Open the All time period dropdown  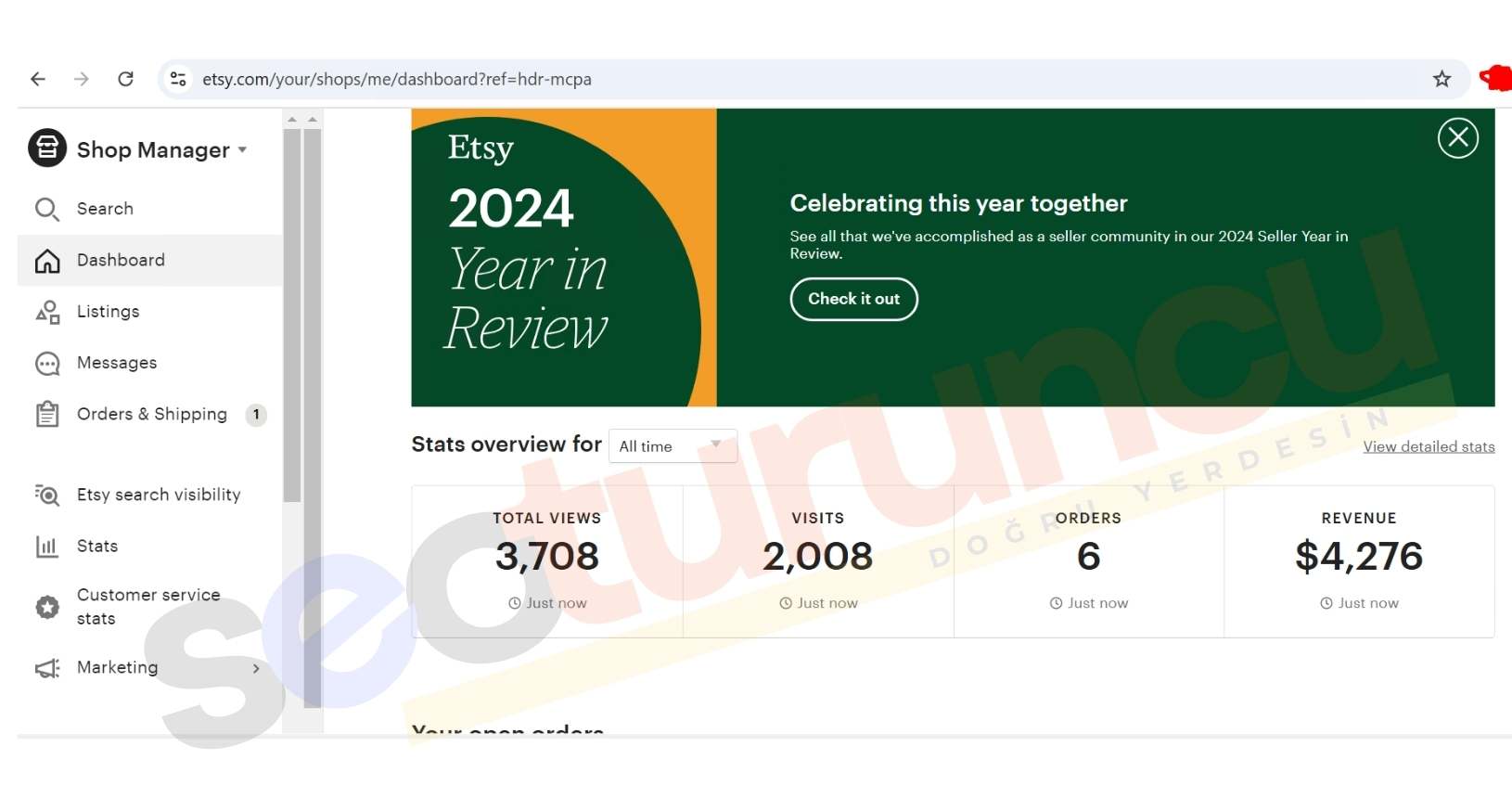click(673, 446)
